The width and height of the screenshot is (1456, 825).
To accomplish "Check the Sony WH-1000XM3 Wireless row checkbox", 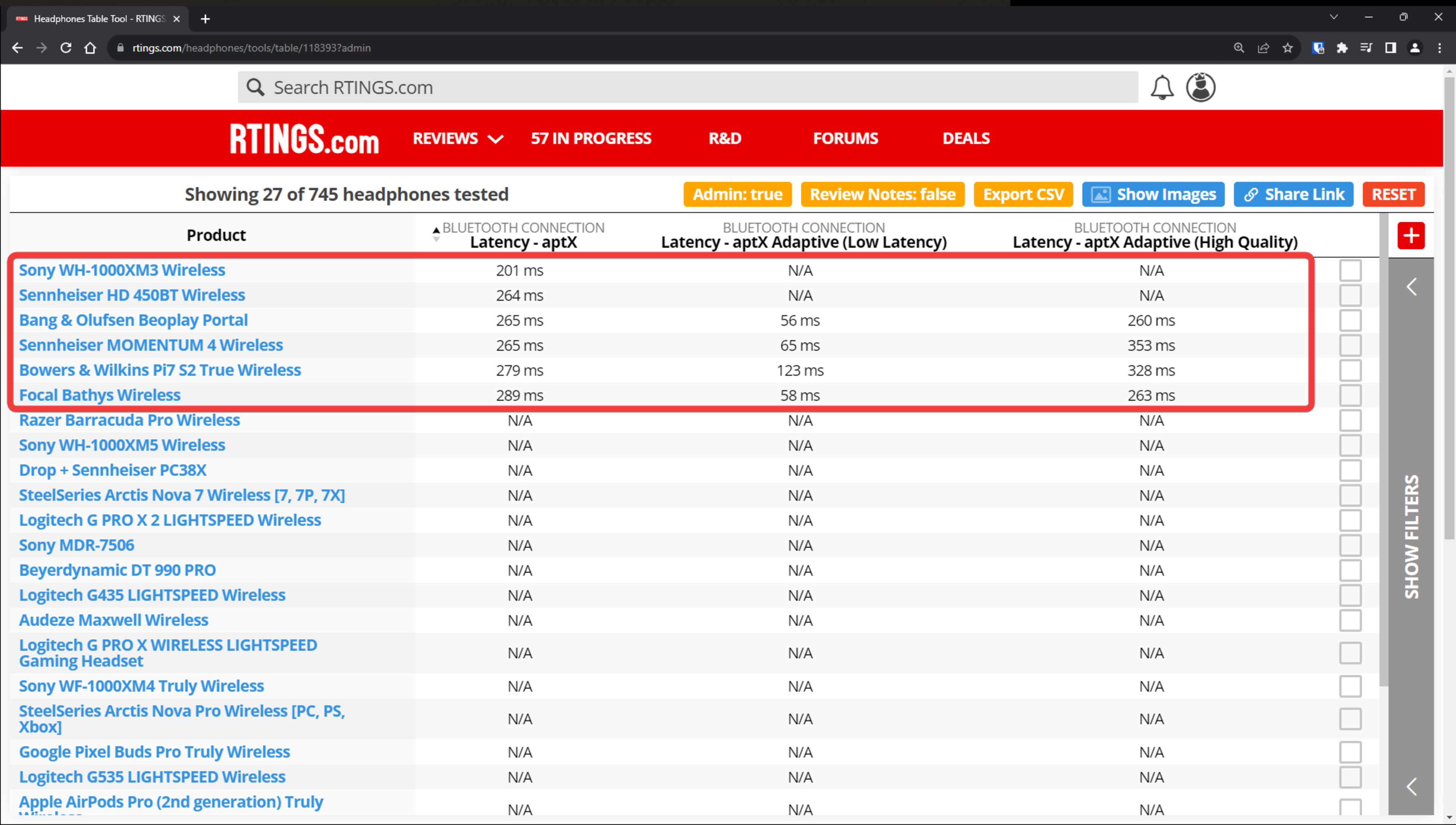I will (x=1350, y=270).
